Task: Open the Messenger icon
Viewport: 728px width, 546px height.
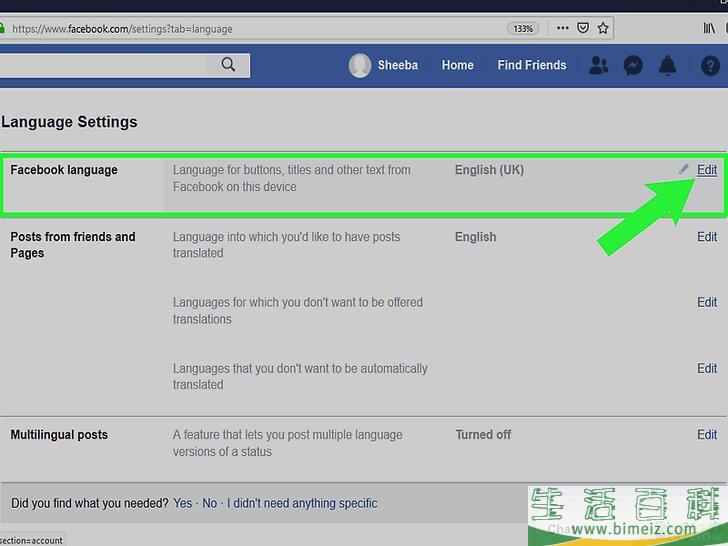Action: click(x=633, y=65)
